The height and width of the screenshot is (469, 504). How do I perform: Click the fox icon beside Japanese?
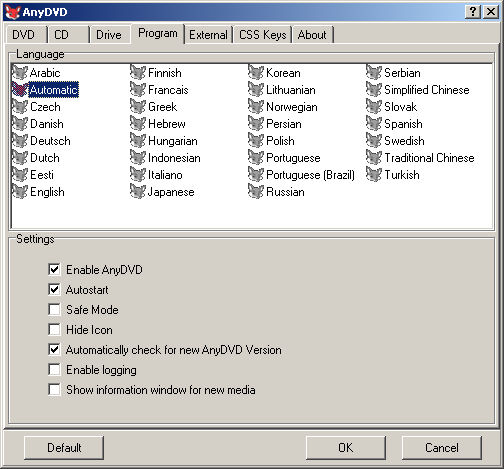coord(138,191)
